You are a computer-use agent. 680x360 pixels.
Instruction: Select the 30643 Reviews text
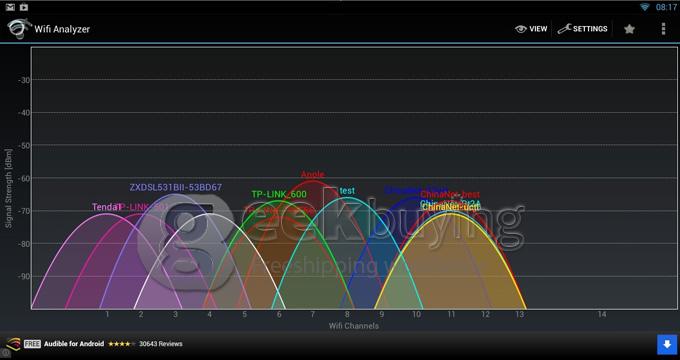[x=160, y=344]
